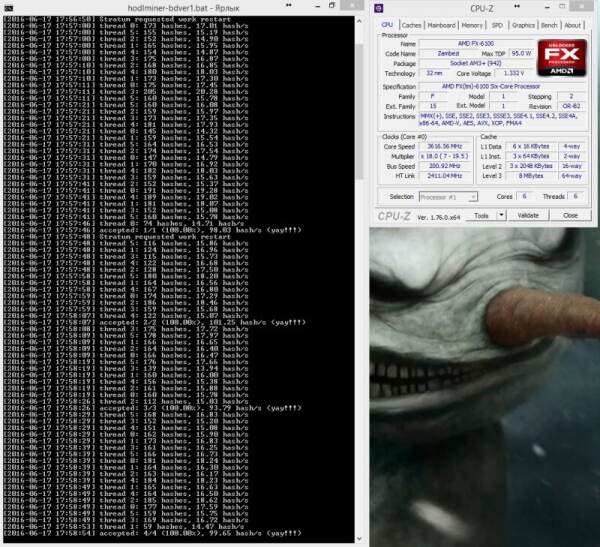600x547 pixels.
Task: Switch to the Caches tab
Action: coord(411,25)
